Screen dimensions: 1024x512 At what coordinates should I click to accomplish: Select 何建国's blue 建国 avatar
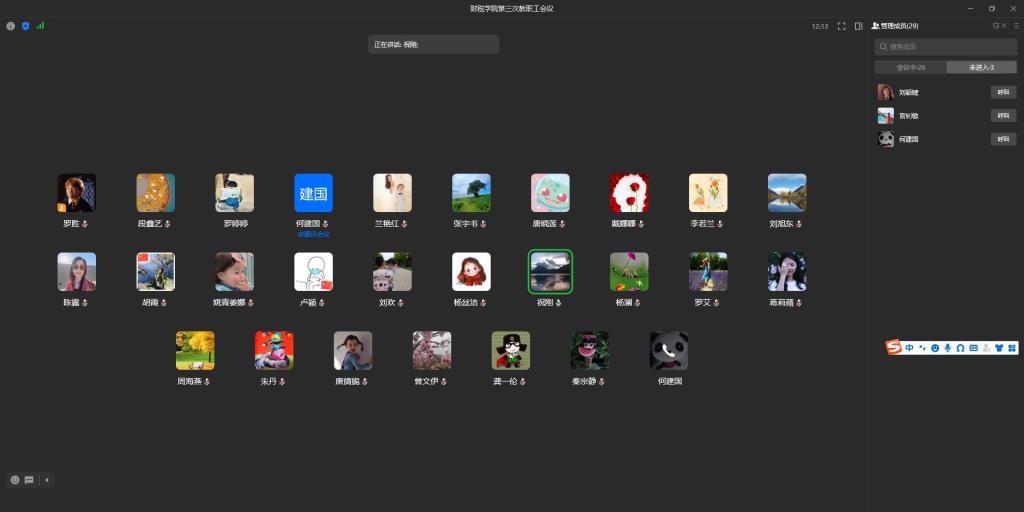[x=313, y=193]
